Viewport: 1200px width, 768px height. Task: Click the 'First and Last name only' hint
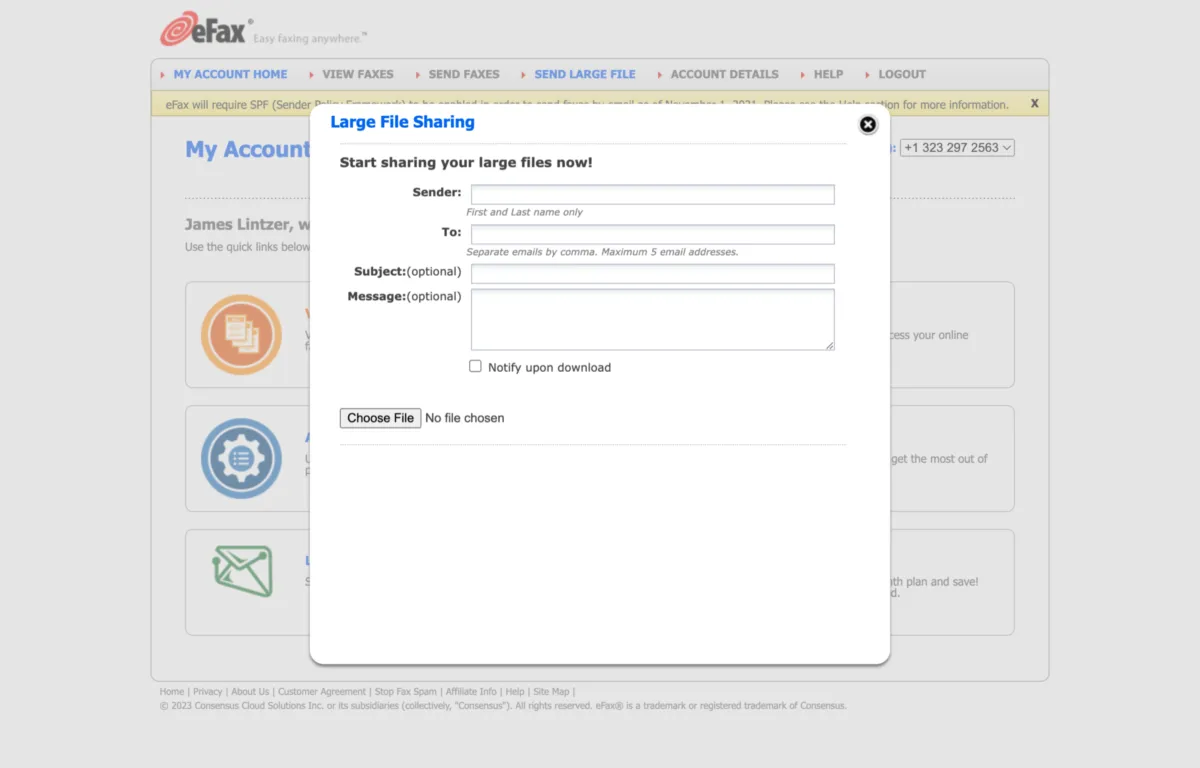pyautogui.click(x=525, y=212)
